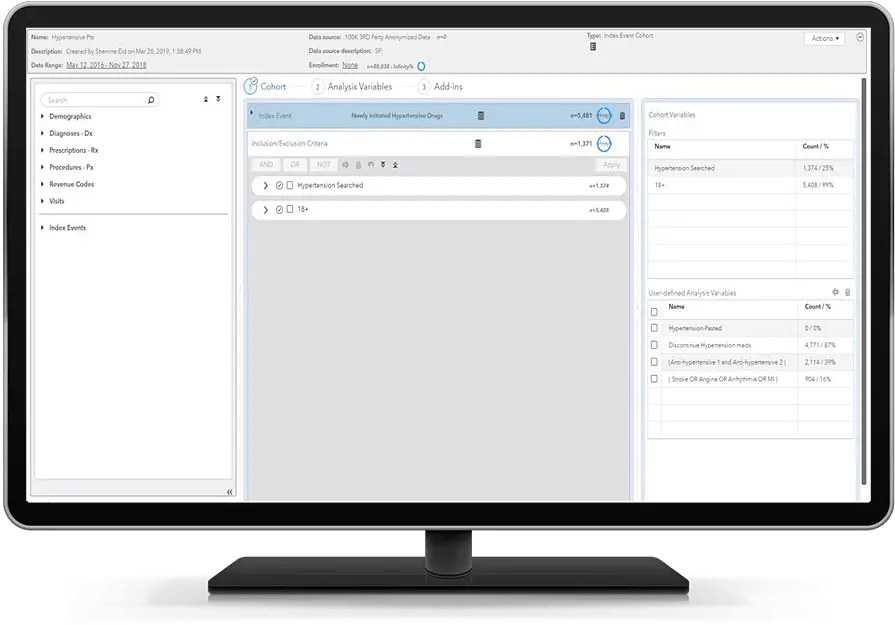Click Newly Initiated Hypertensive Drugs label
The height and width of the screenshot is (625, 895).
click(397, 116)
